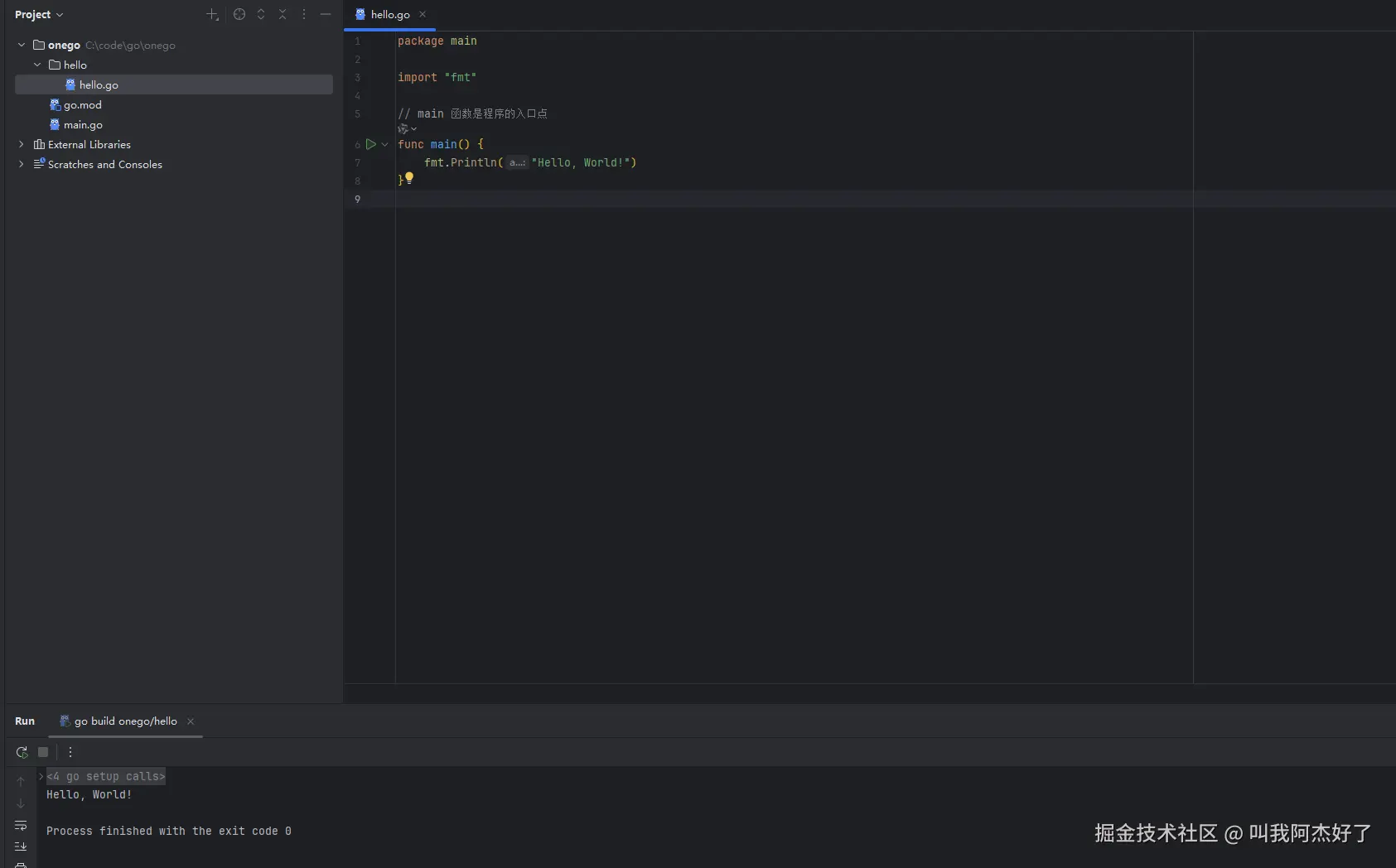The width and height of the screenshot is (1396, 868).
Task: Collapse the hello folder chevron
Action: click(x=37, y=65)
